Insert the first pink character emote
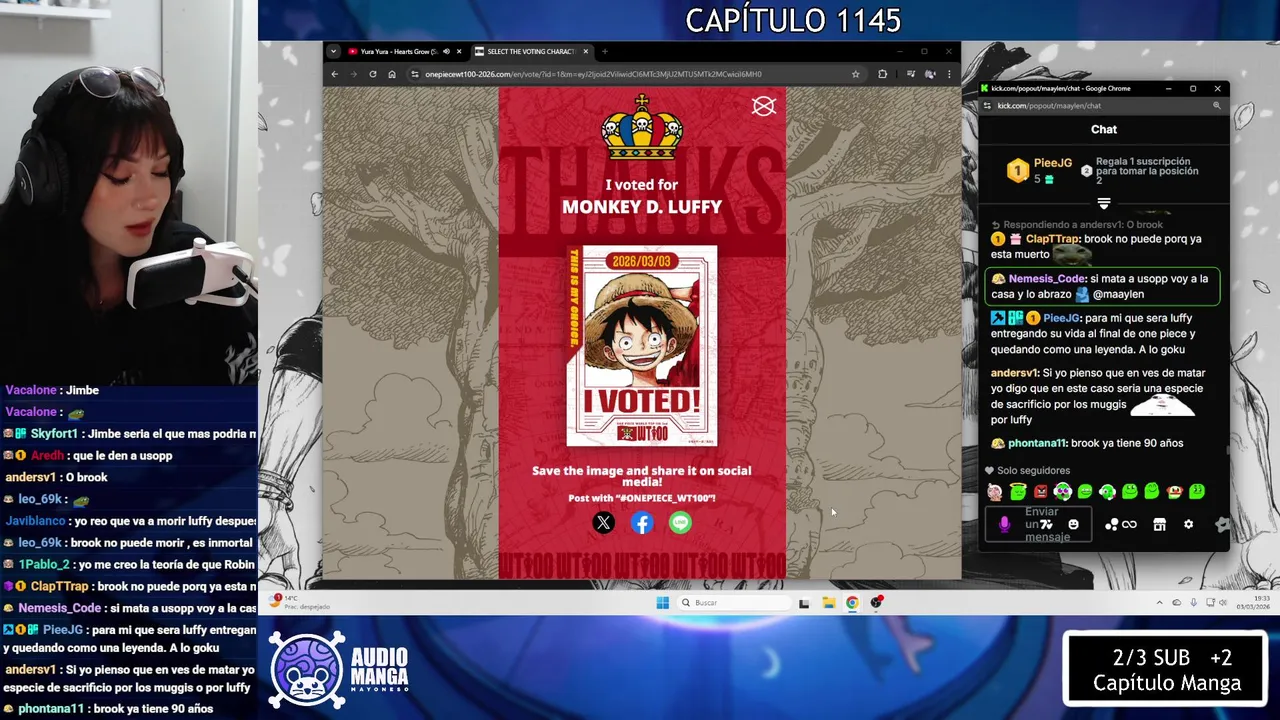This screenshot has height=720, width=1280. (x=995, y=491)
